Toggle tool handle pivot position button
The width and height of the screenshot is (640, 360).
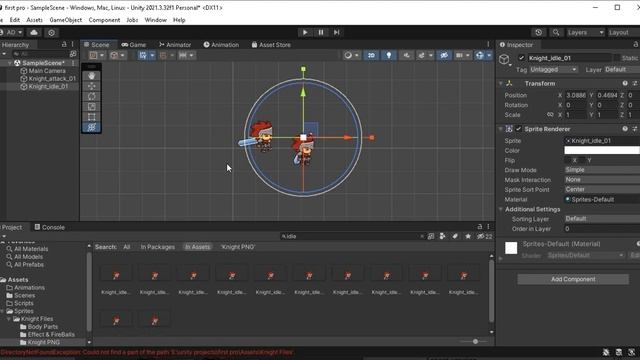(97, 56)
